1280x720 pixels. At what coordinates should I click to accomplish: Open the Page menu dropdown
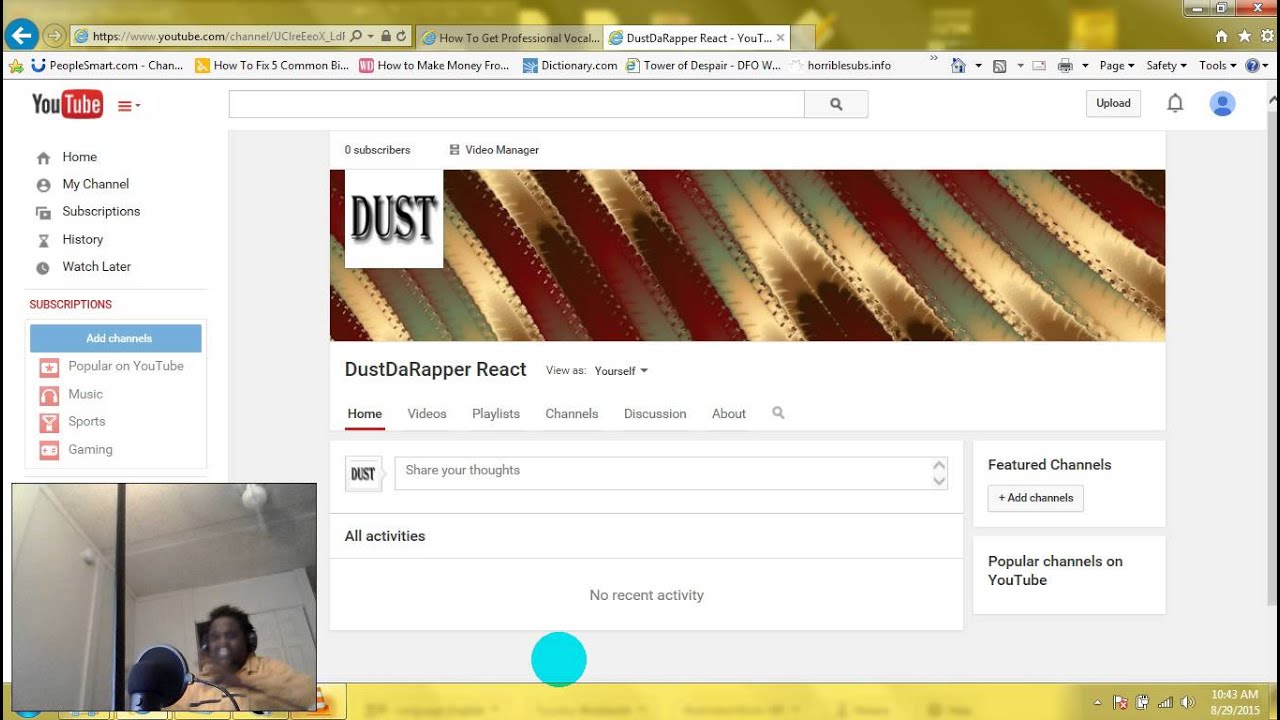click(x=1116, y=65)
